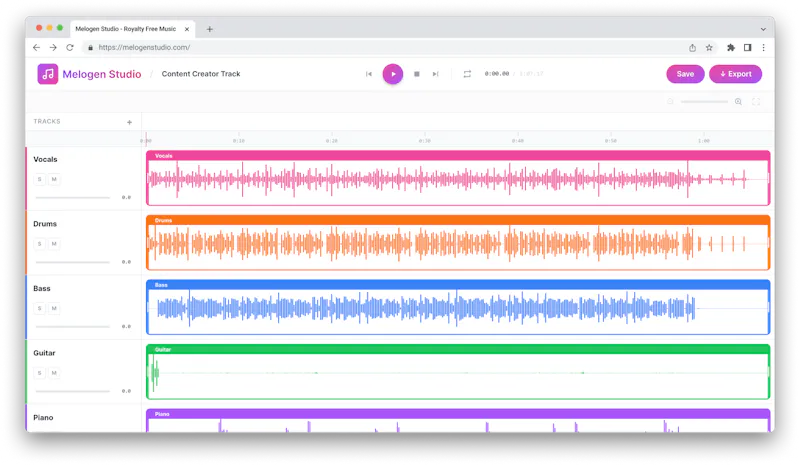Save the project with Save button
This screenshot has width=800, height=466.
(x=685, y=74)
